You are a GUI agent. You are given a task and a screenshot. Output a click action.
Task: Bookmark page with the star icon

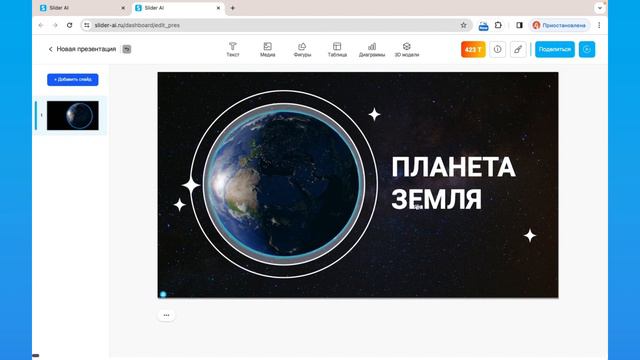[x=463, y=25]
